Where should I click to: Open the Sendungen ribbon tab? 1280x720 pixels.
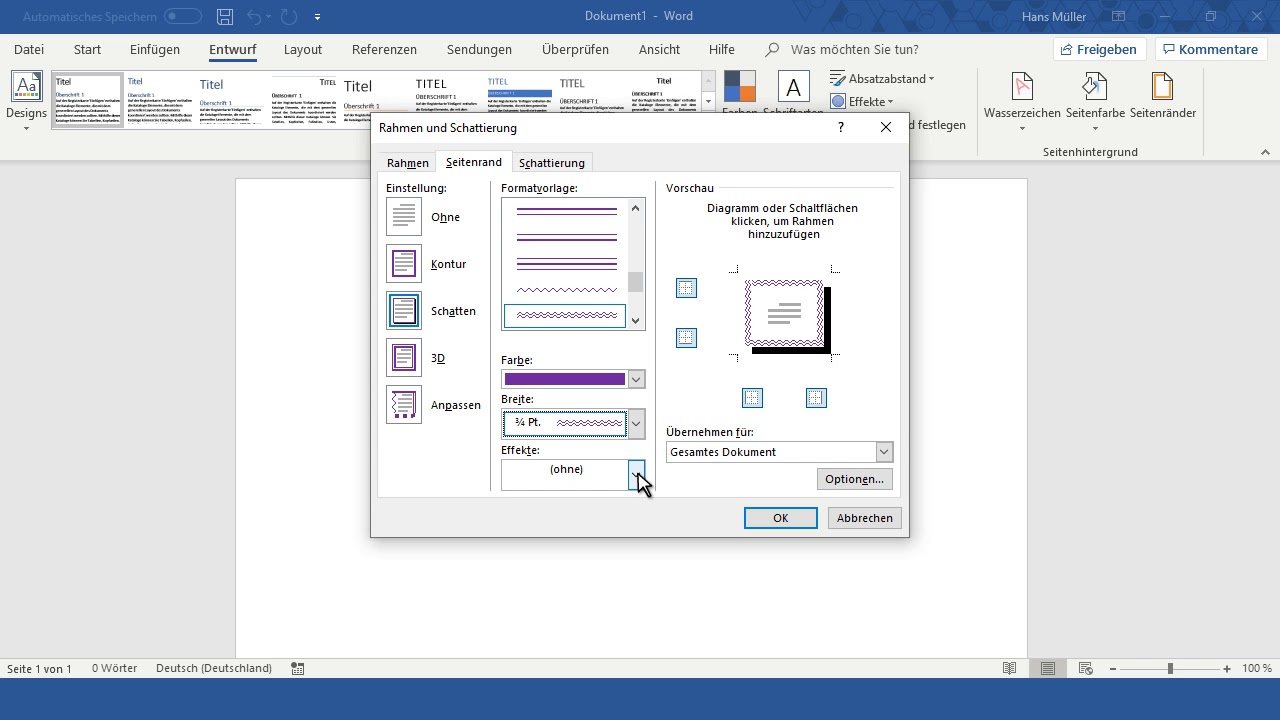479,49
